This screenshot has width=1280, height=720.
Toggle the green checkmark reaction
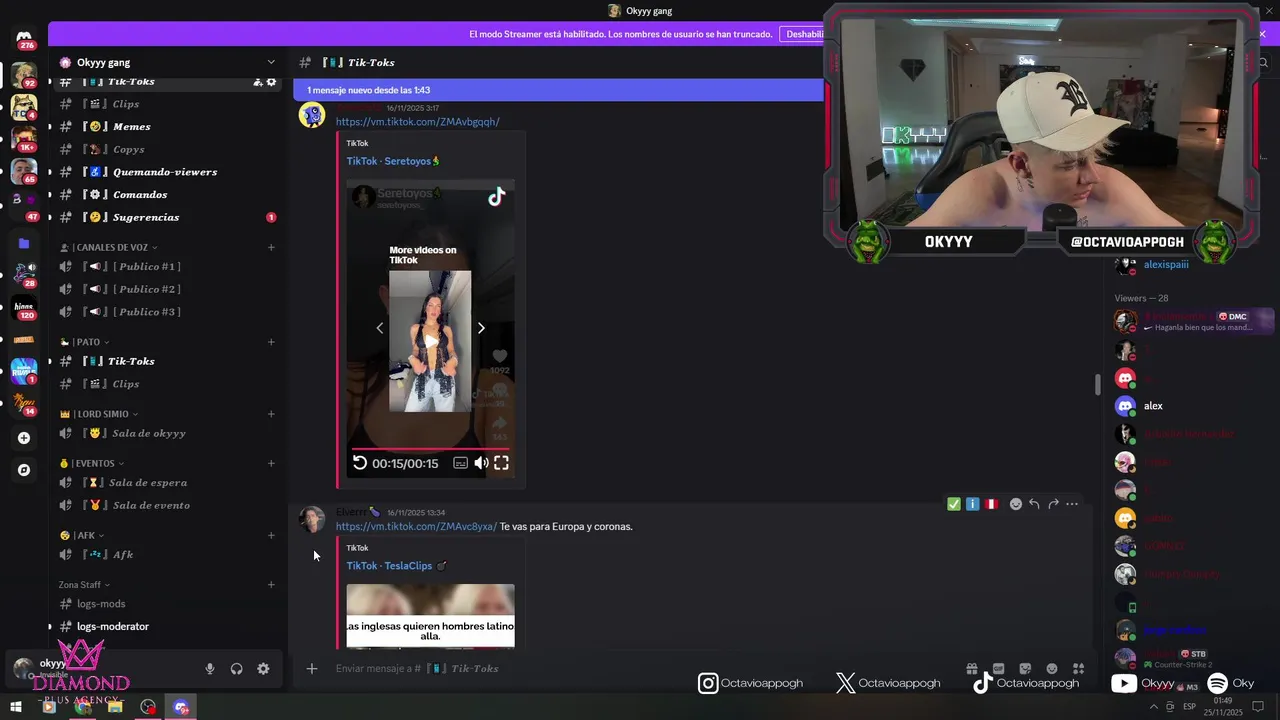coord(954,504)
